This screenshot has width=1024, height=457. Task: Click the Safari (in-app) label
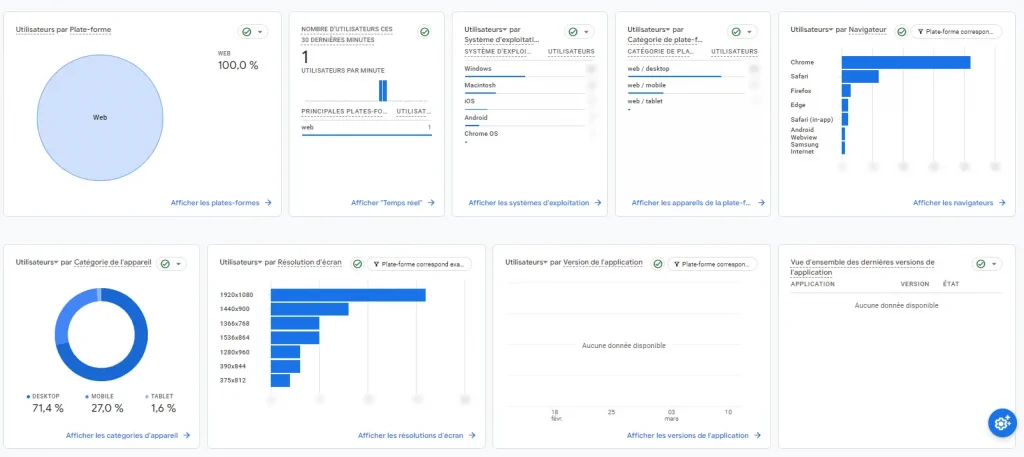point(810,119)
